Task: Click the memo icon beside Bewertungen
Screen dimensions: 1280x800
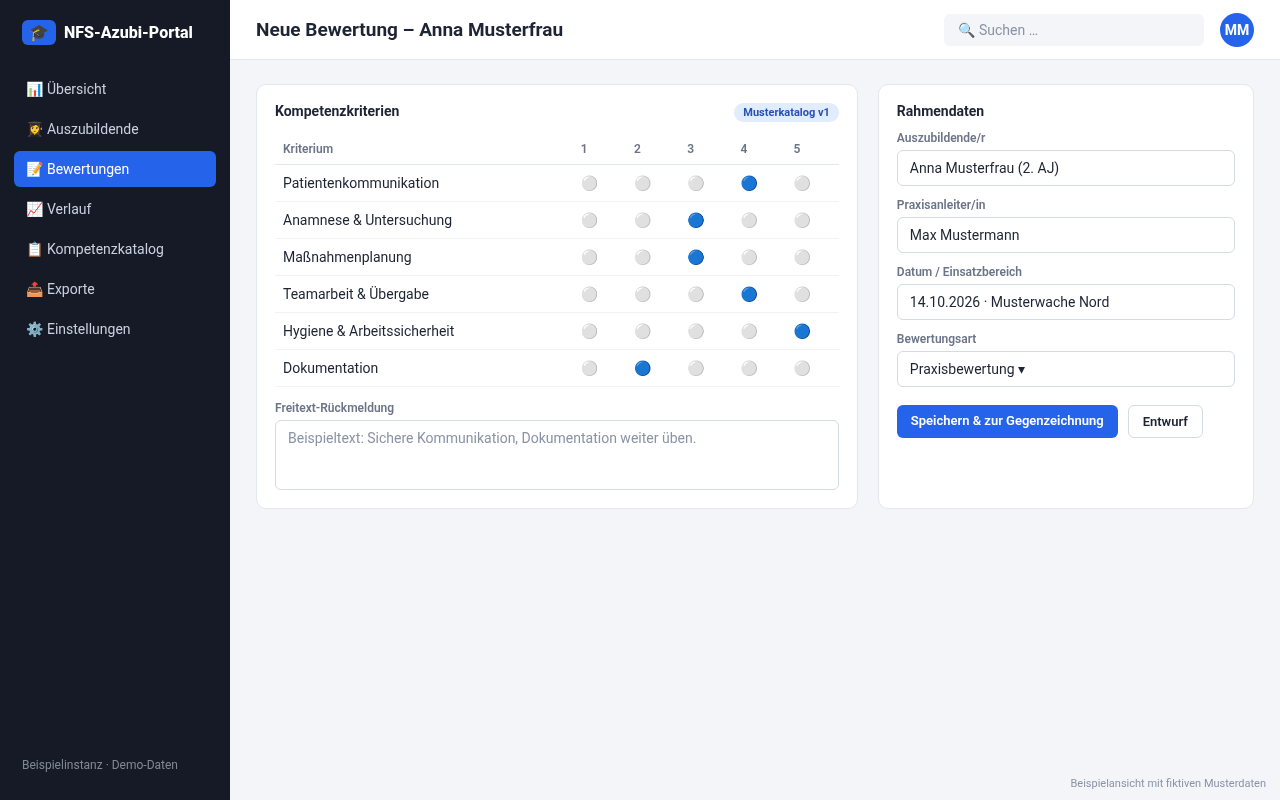Action: click(34, 169)
